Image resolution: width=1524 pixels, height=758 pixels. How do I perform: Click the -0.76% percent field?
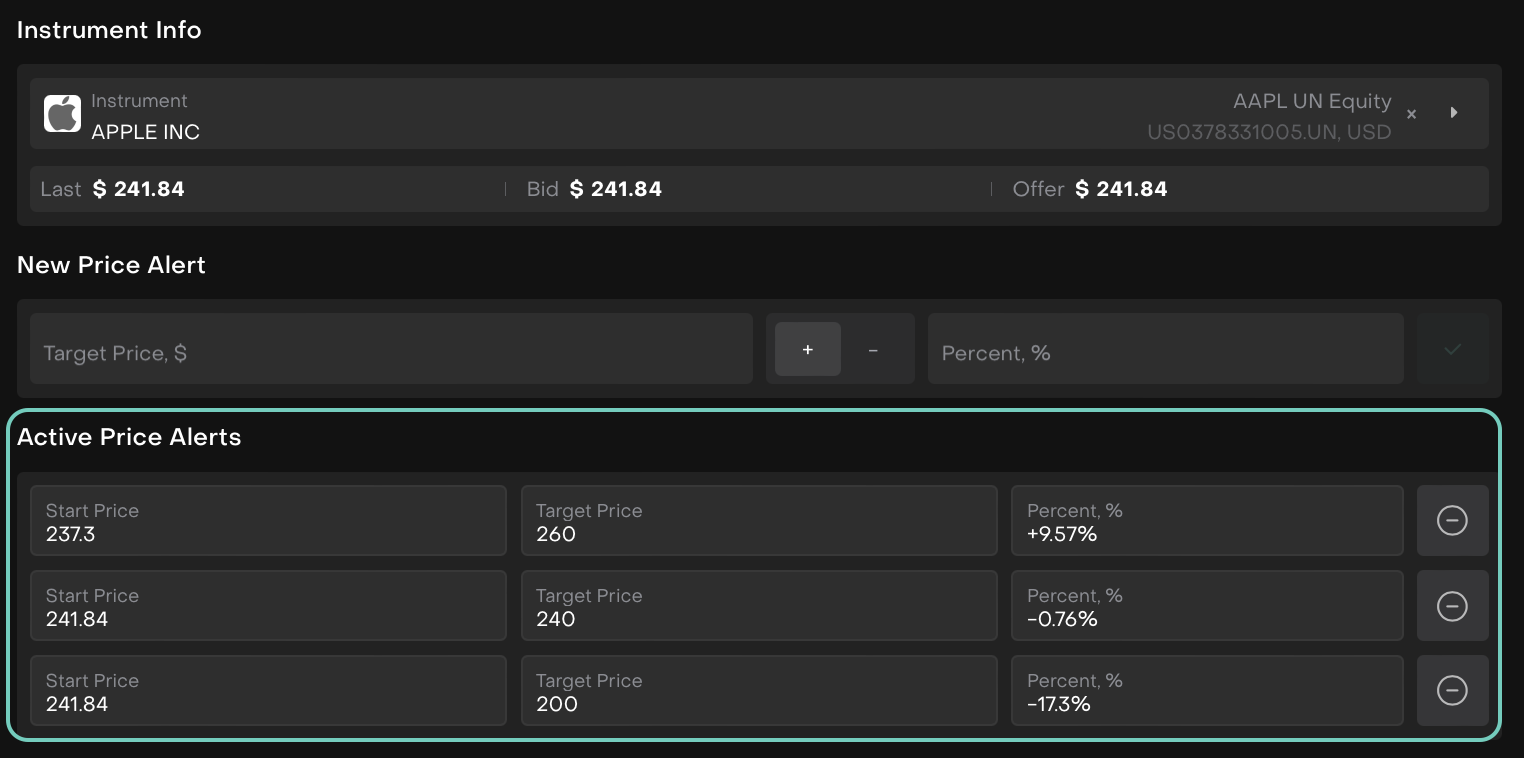(1206, 606)
